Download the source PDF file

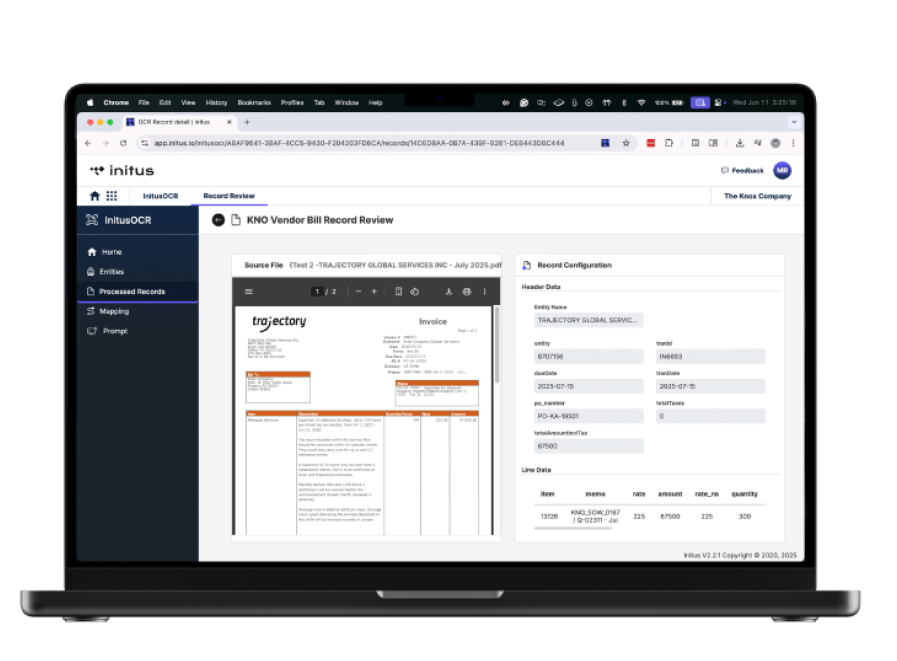point(449,292)
